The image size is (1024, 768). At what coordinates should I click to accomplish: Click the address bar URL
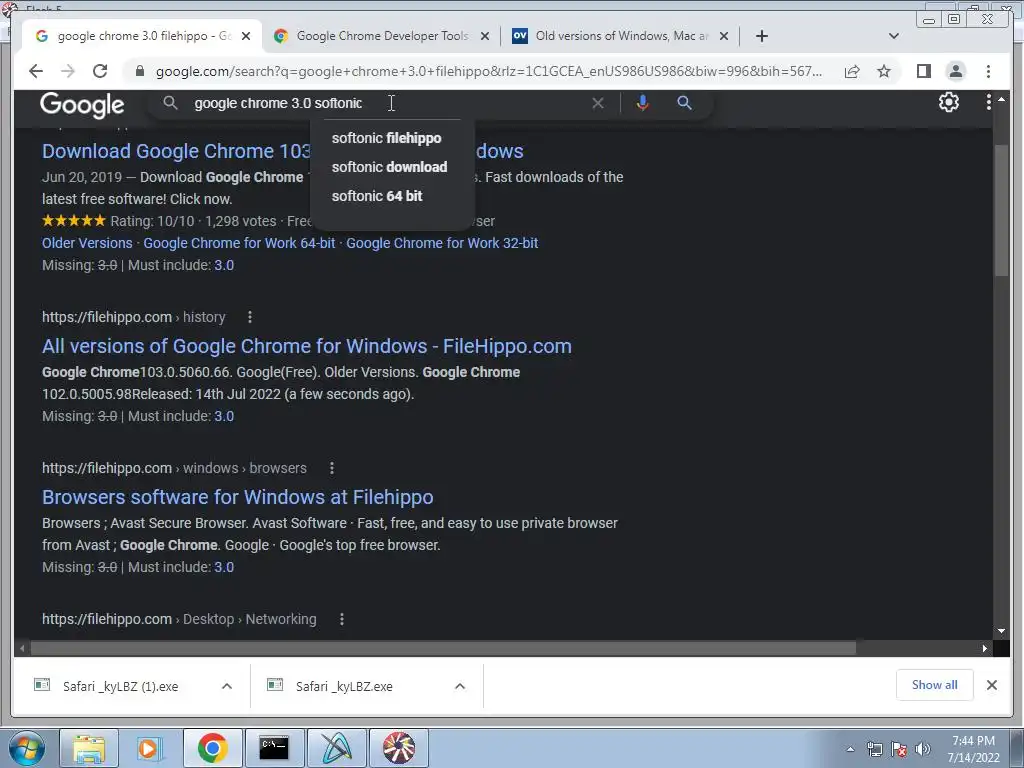click(x=488, y=71)
